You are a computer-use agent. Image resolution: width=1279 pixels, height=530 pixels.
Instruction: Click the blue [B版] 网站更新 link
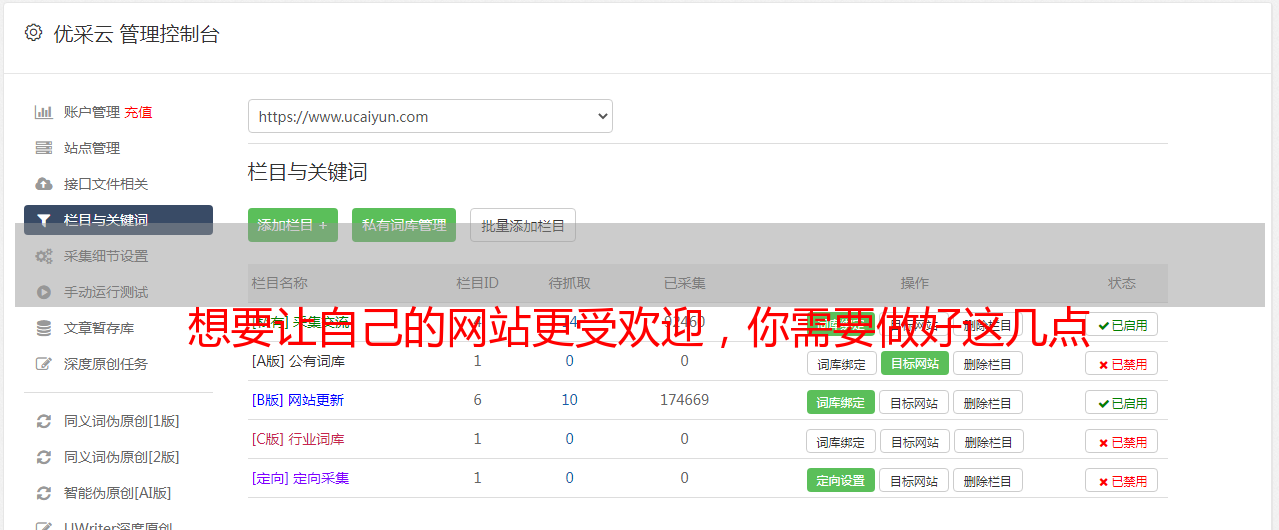click(x=298, y=400)
